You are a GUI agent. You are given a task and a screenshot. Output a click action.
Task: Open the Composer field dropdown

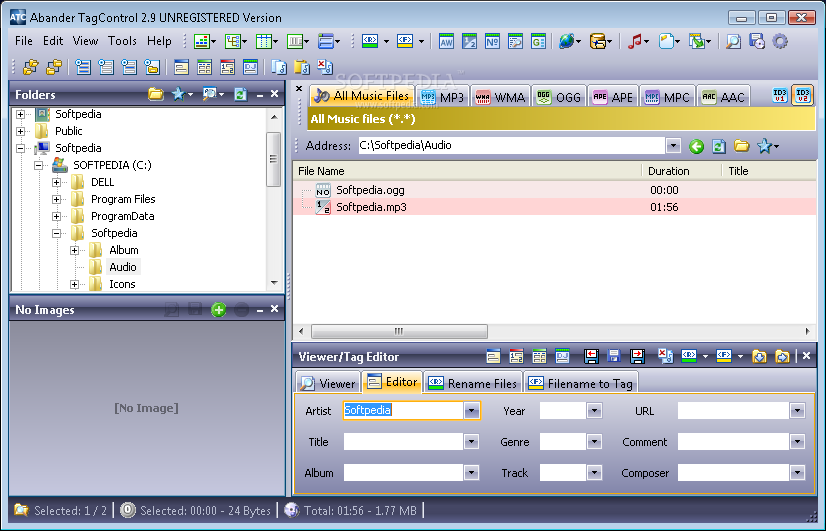pyautogui.click(x=797, y=473)
